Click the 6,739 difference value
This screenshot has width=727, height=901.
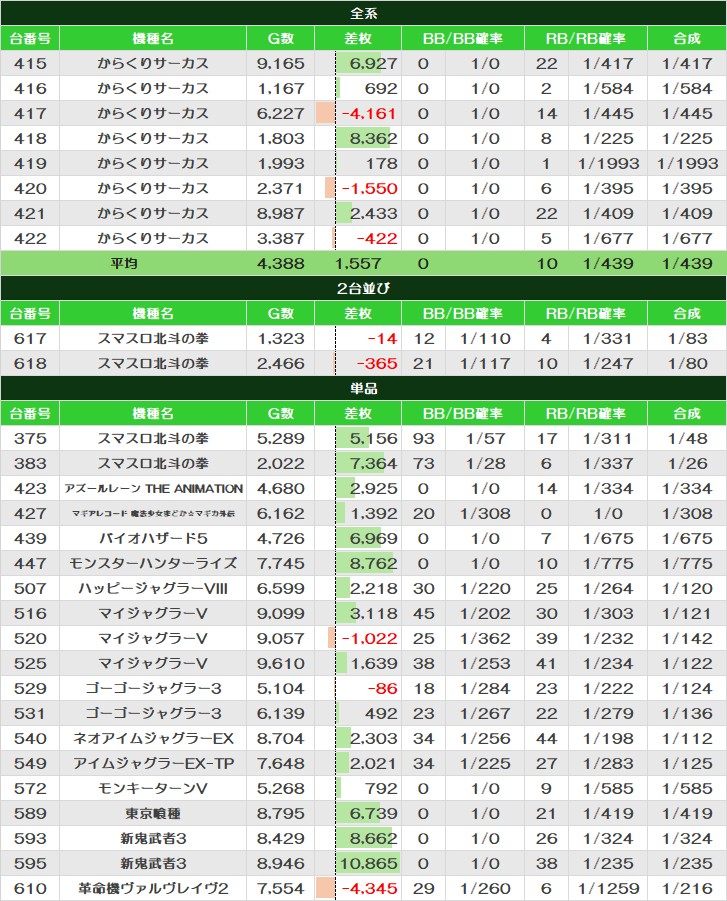pyautogui.click(x=373, y=814)
